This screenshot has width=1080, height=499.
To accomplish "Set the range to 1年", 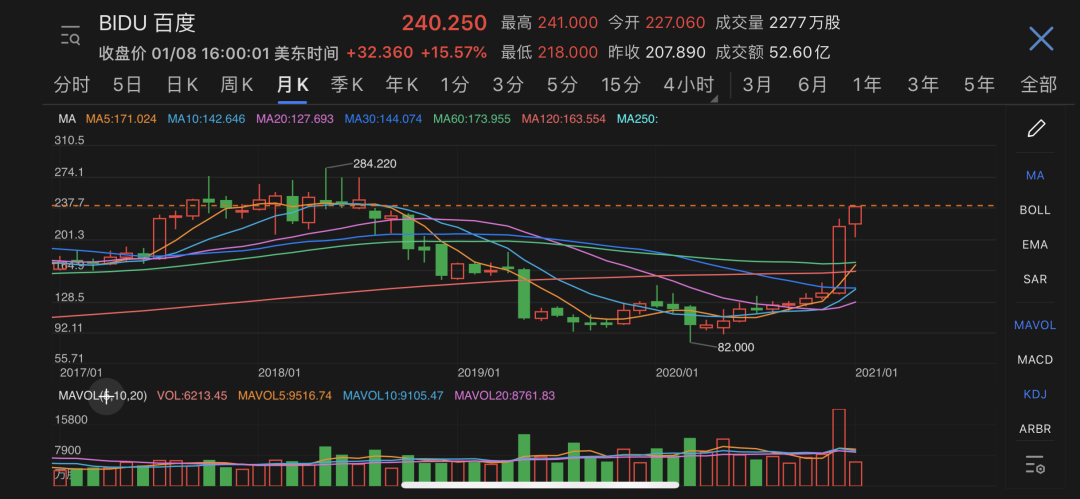I will (867, 85).
